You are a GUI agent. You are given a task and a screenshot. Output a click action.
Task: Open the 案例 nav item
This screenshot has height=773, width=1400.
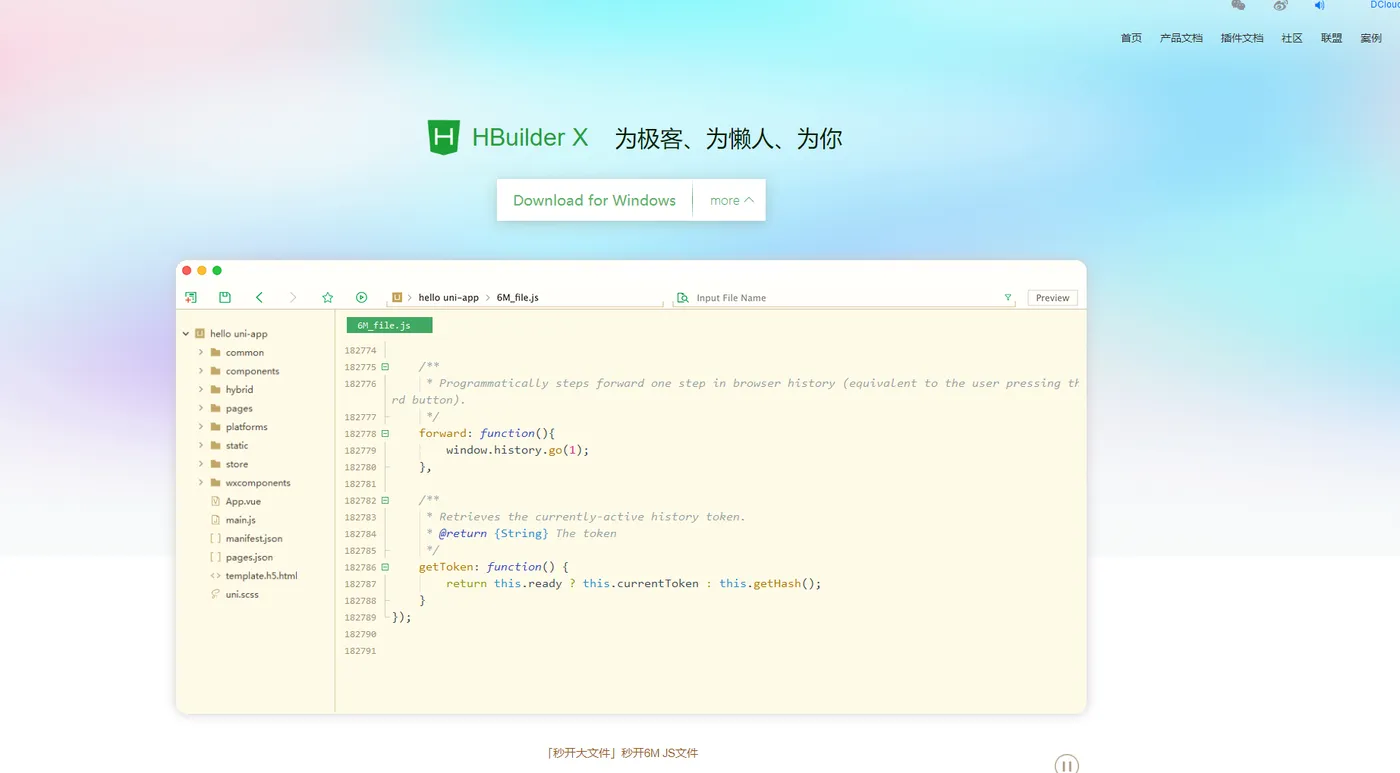[1371, 38]
